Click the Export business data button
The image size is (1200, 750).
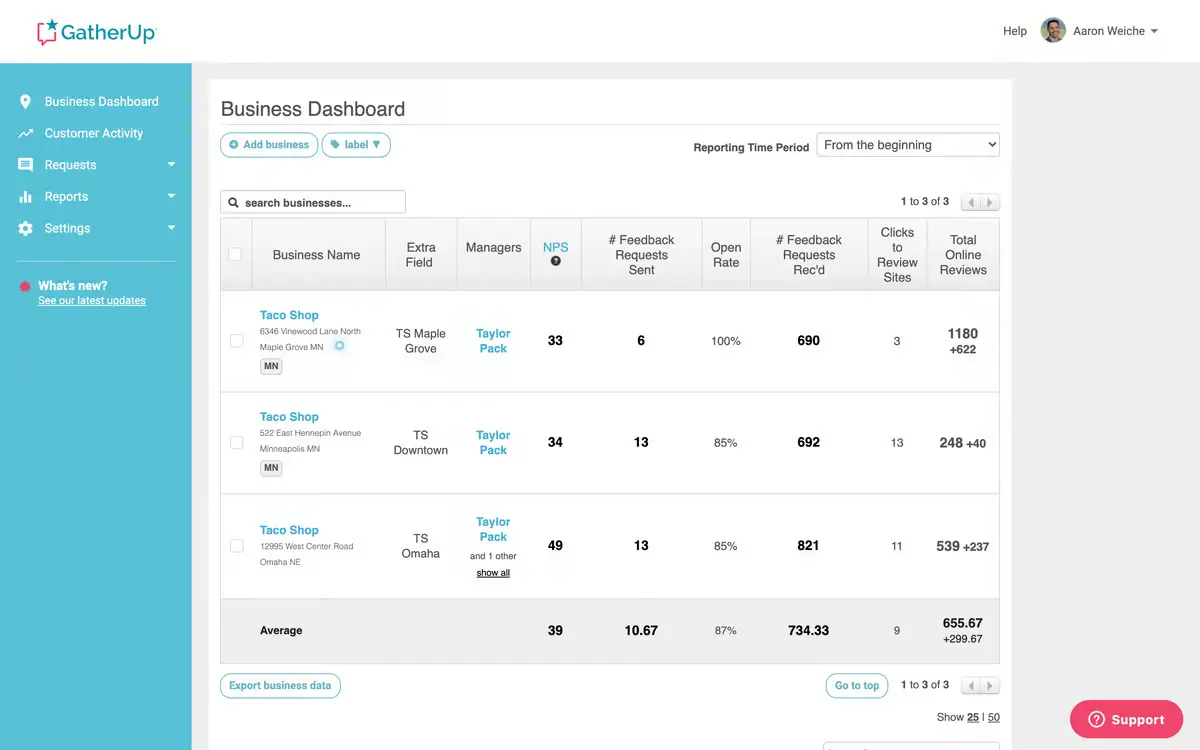pos(280,686)
